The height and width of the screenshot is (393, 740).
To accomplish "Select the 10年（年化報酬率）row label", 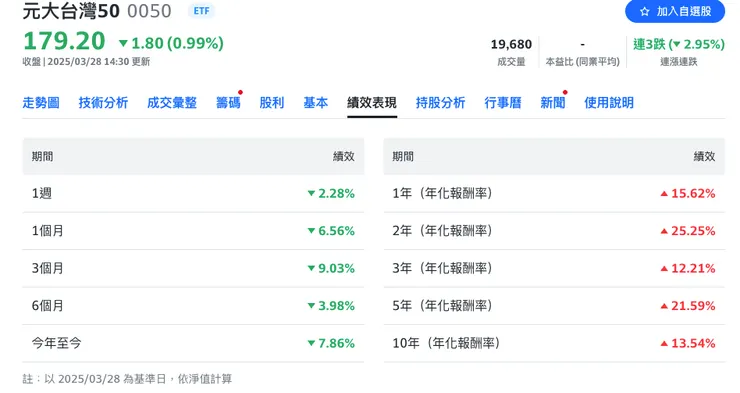I will point(446,343).
